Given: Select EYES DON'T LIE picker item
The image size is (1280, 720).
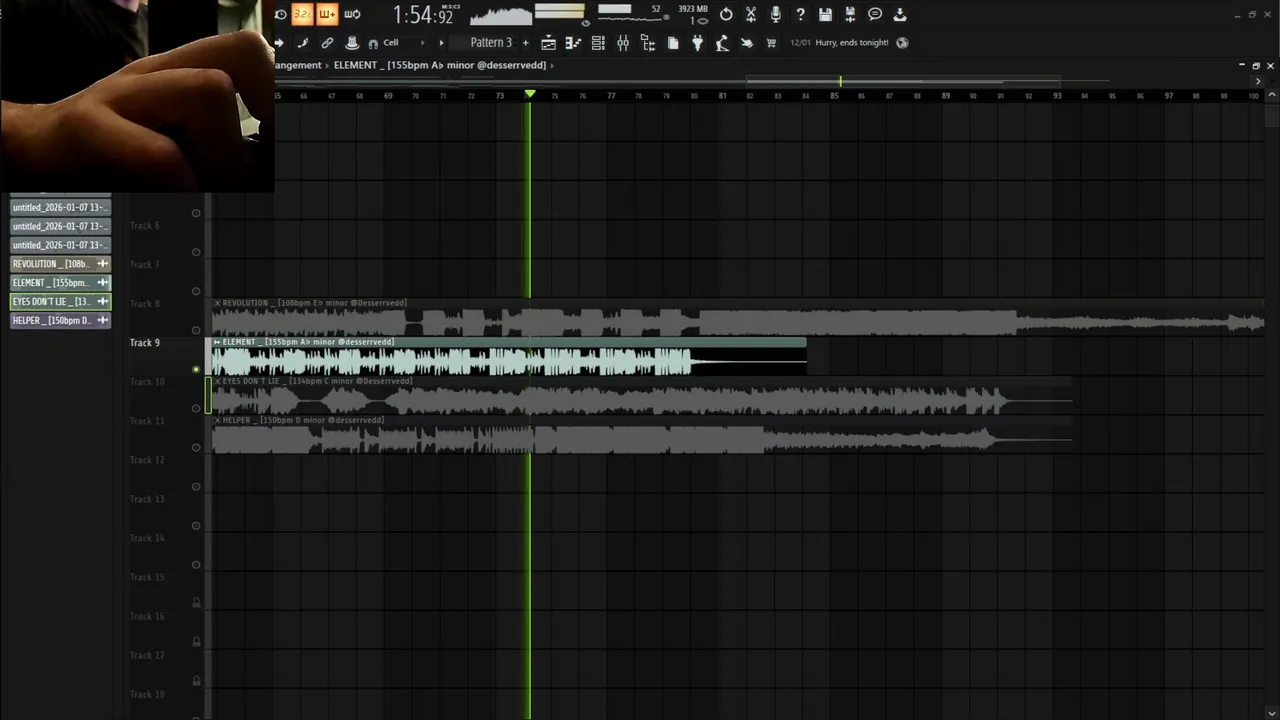Looking at the screenshot, I should [60, 302].
